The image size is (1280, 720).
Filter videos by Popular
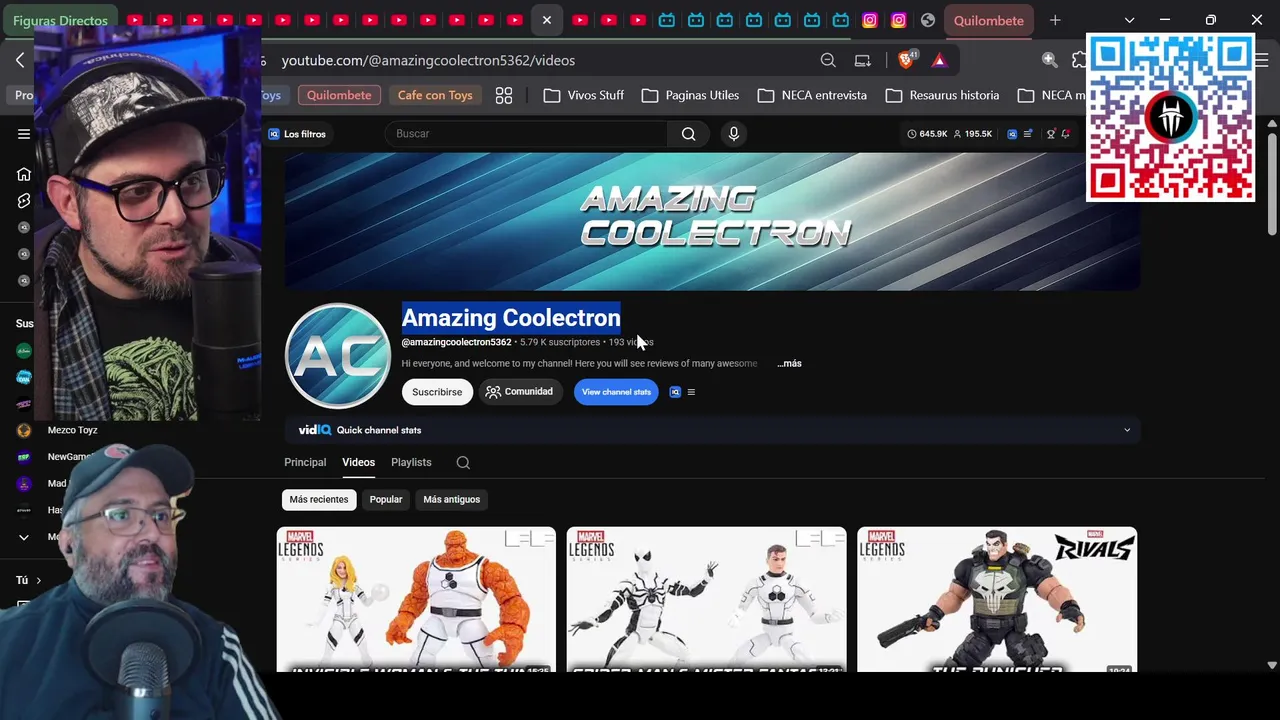point(386,499)
